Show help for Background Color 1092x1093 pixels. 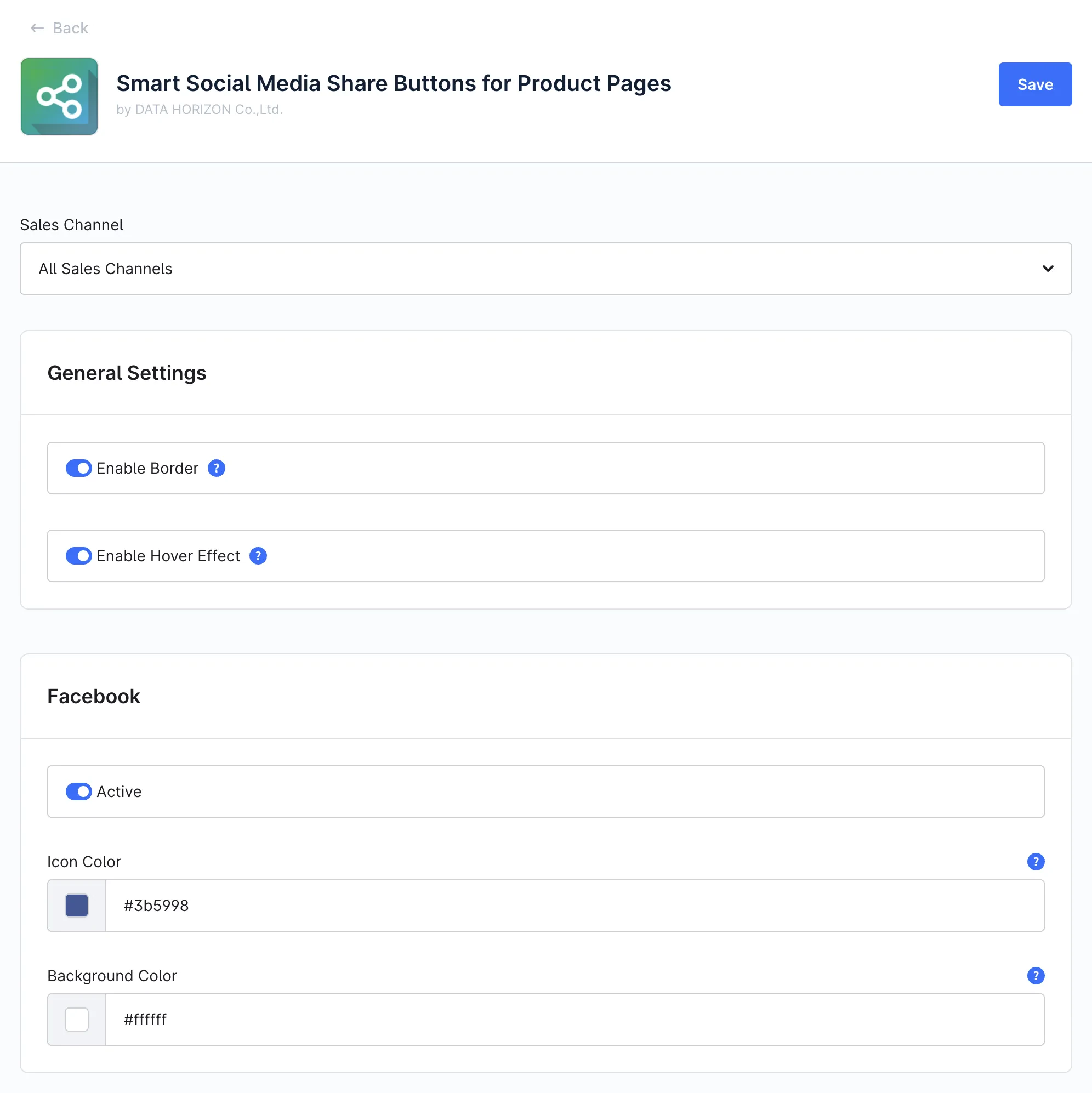click(1035, 975)
